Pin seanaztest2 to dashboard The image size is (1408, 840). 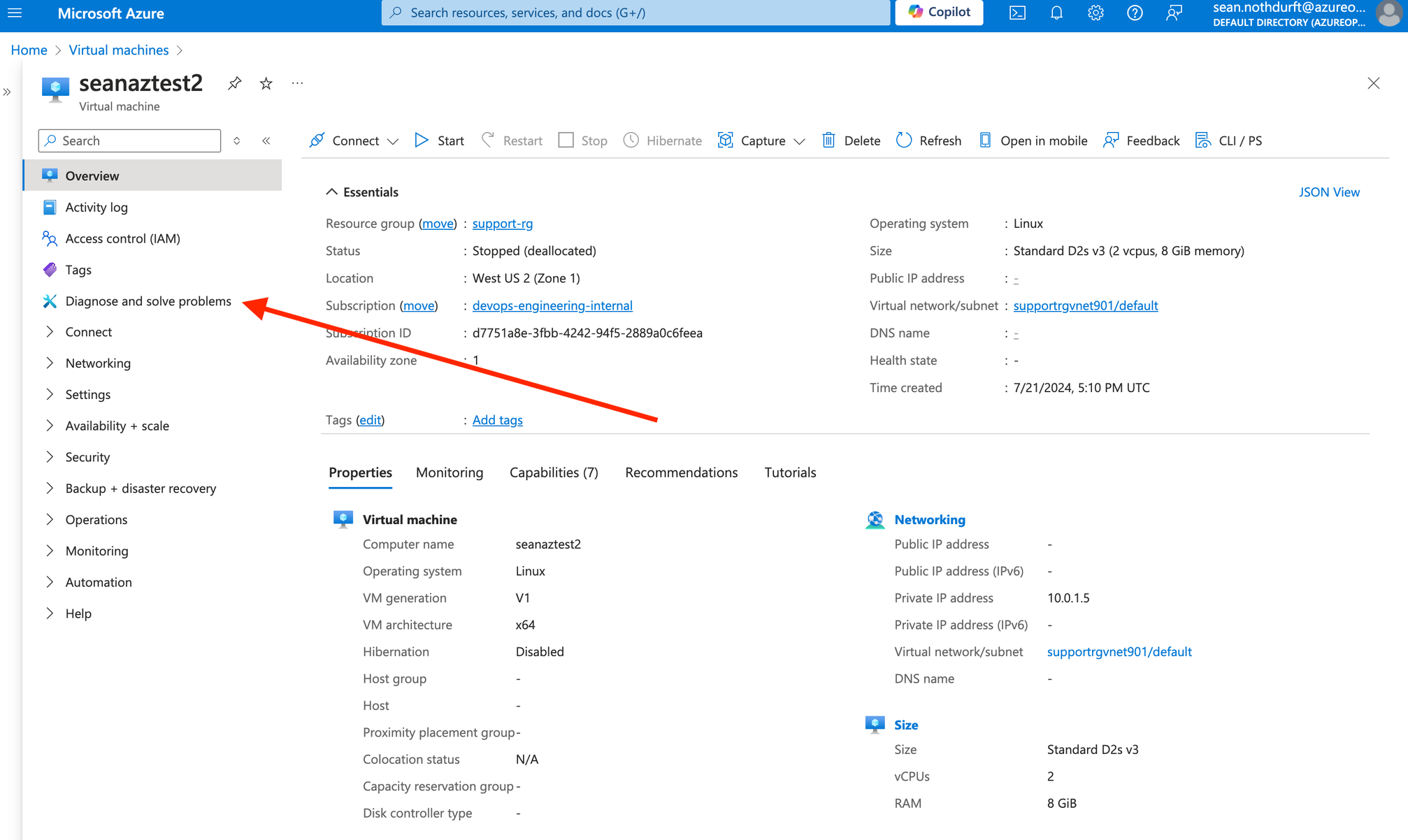[x=235, y=83]
